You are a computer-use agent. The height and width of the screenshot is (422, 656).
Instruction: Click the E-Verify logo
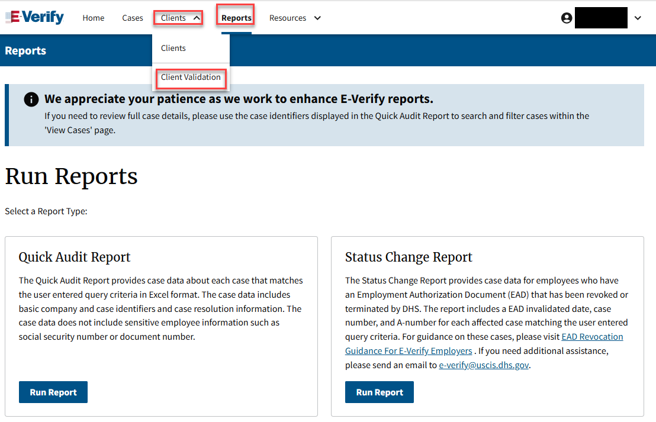[x=35, y=18]
